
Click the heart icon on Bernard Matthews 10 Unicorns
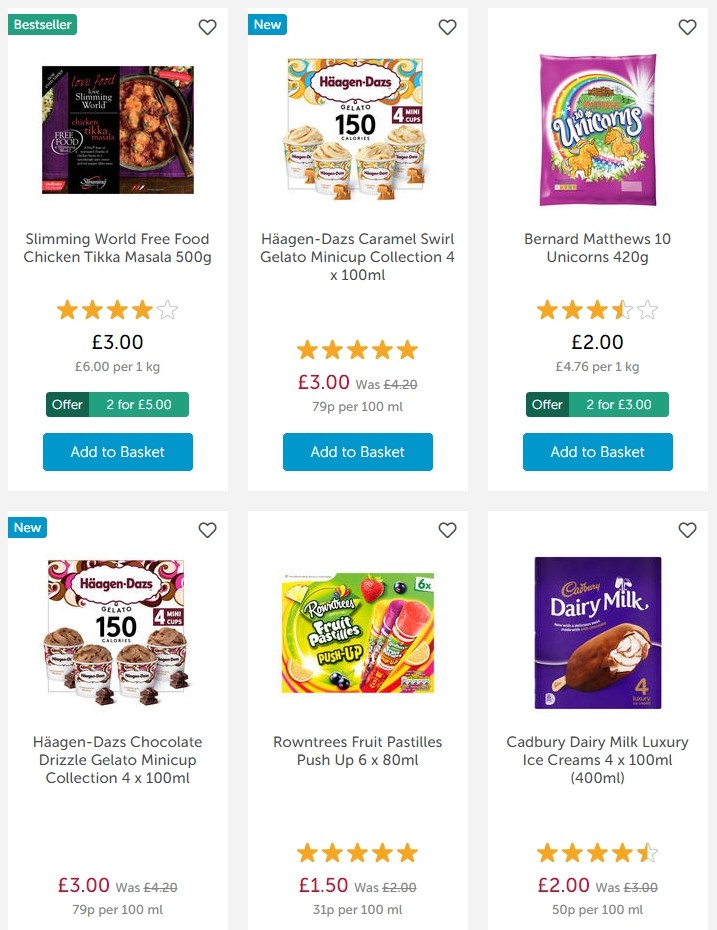coord(687,27)
